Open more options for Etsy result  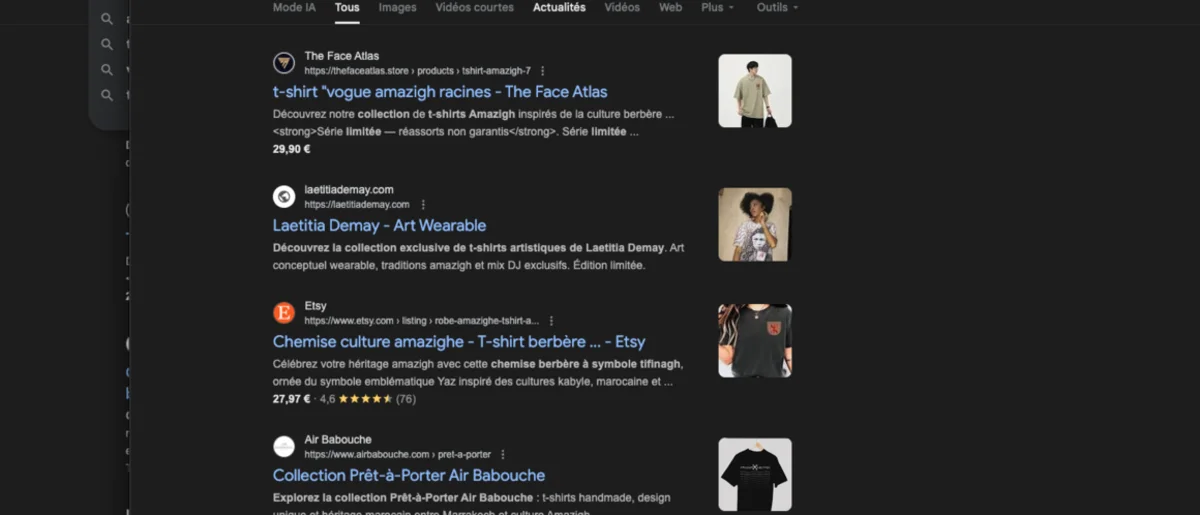[x=551, y=321]
